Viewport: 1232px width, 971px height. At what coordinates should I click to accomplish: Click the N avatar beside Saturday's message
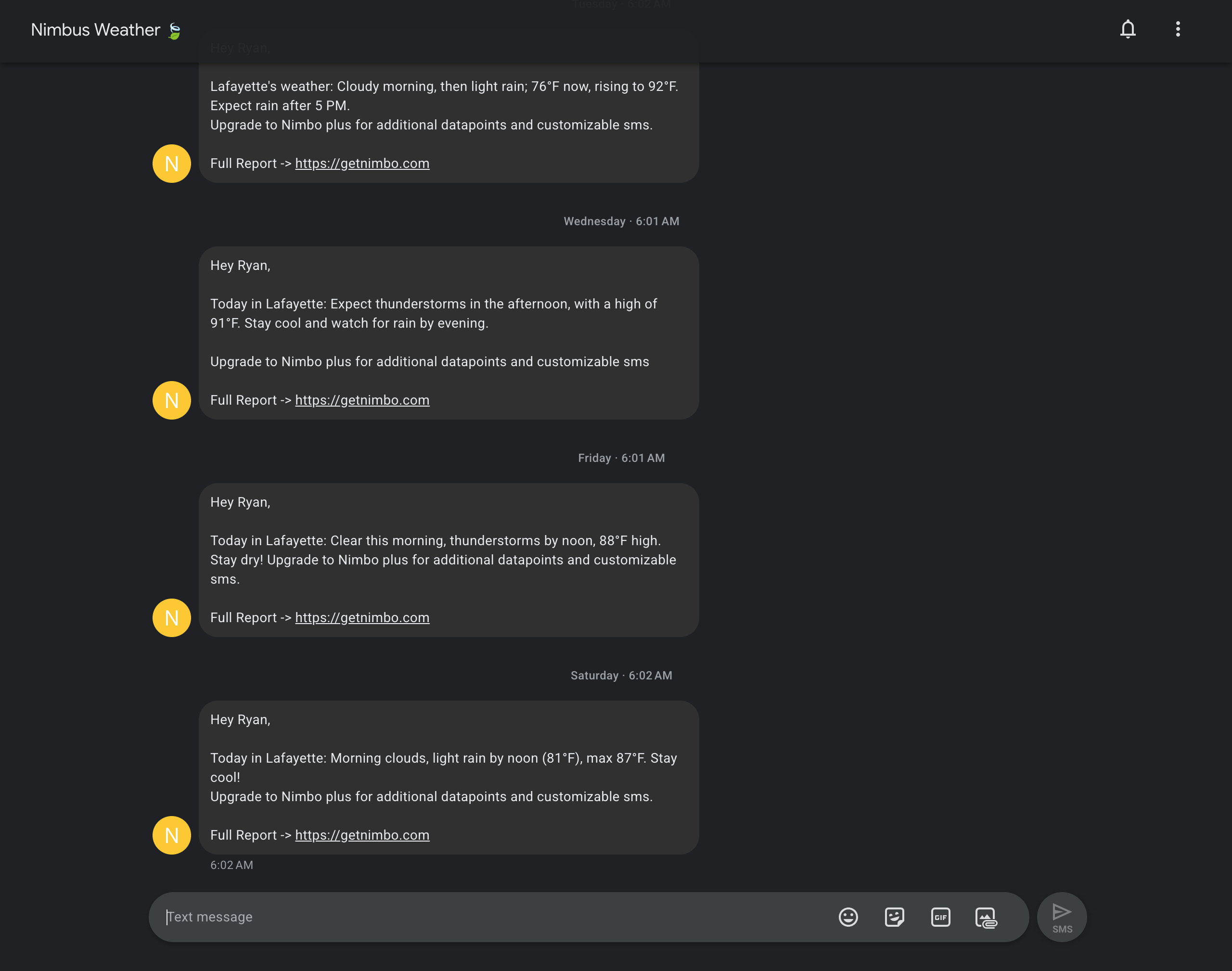pos(172,835)
